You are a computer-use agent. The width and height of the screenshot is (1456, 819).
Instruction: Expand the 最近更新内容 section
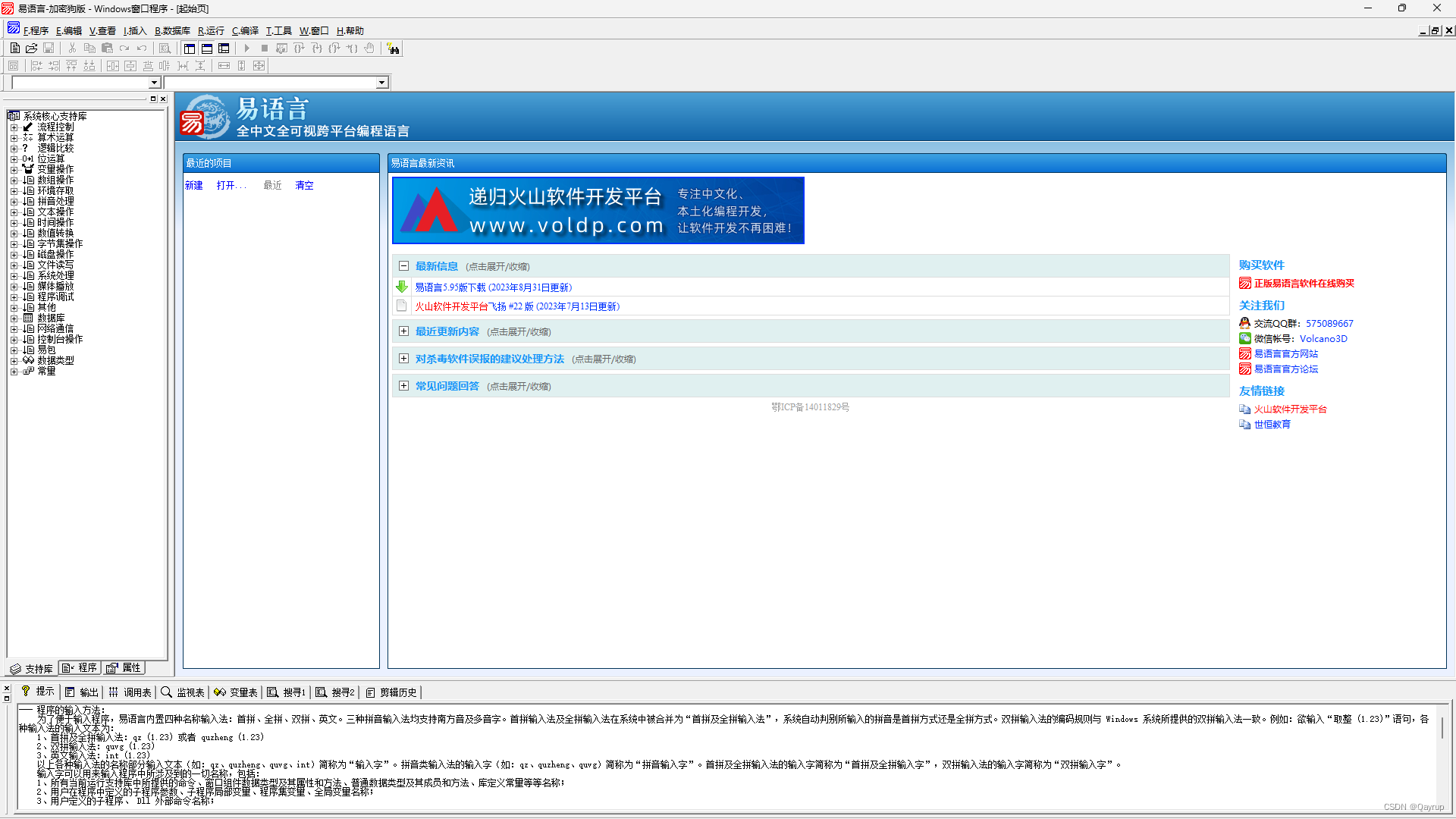coord(403,331)
